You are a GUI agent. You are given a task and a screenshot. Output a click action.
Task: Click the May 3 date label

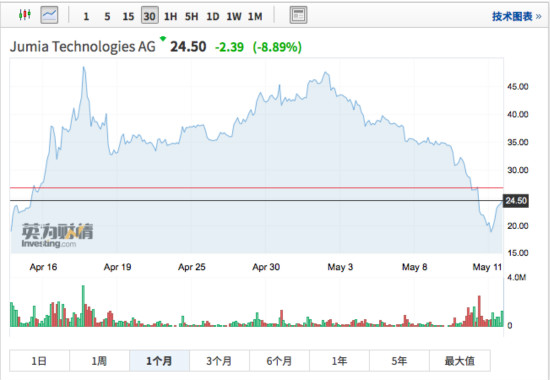coord(340,267)
